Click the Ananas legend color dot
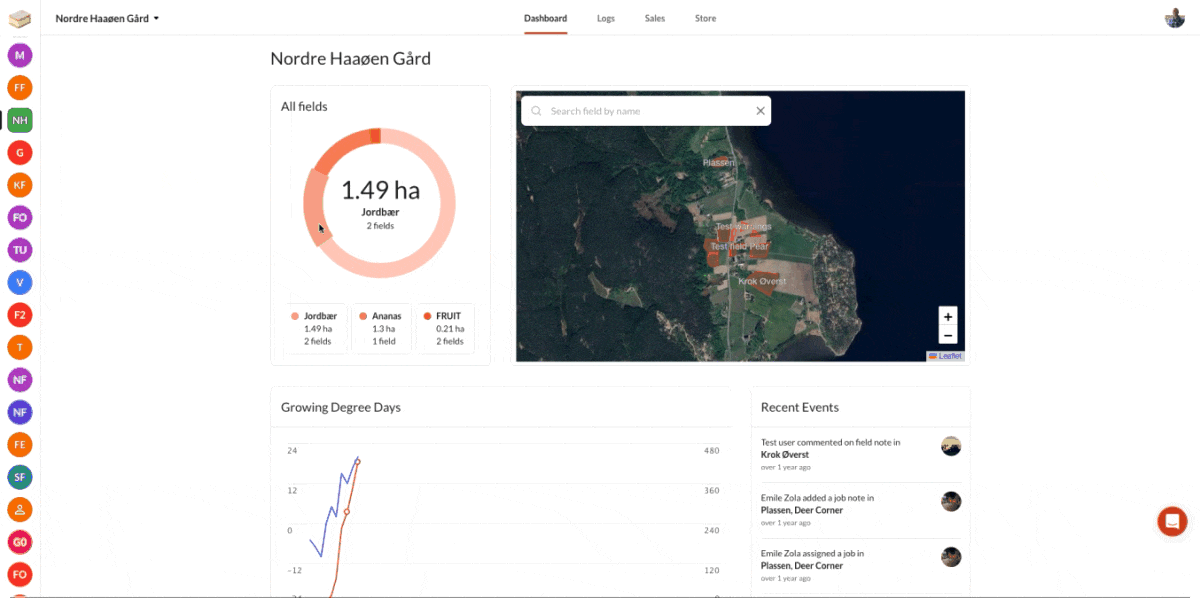This screenshot has width=1200, height=598. pyautogui.click(x=362, y=316)
